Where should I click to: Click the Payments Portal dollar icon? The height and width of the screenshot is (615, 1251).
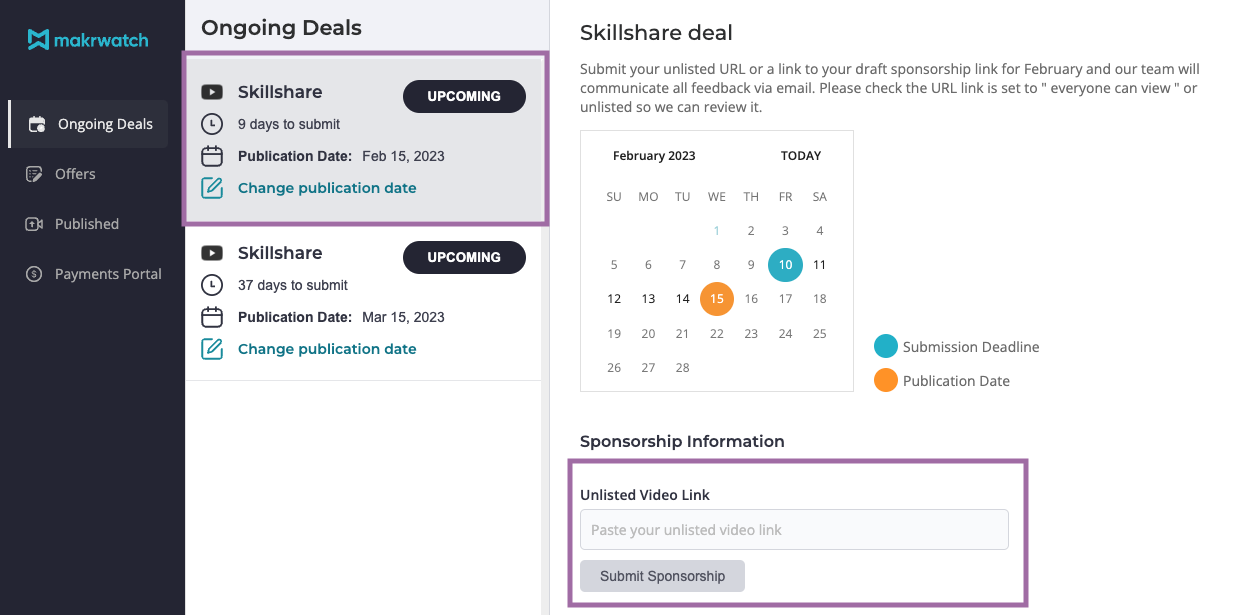pyautogui.click(x=35, y=274)
